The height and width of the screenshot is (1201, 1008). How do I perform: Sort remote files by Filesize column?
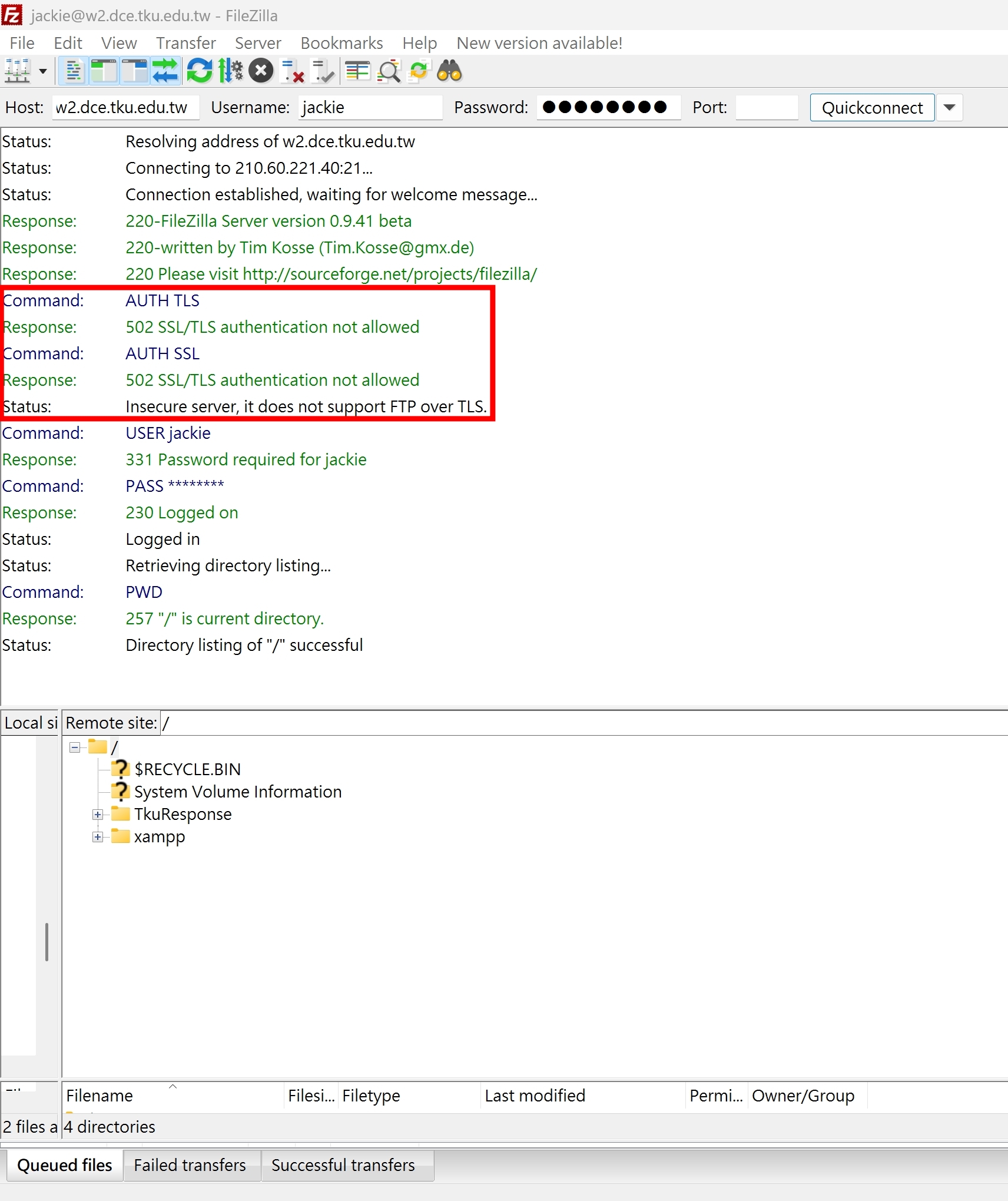tap(311, 1096)
